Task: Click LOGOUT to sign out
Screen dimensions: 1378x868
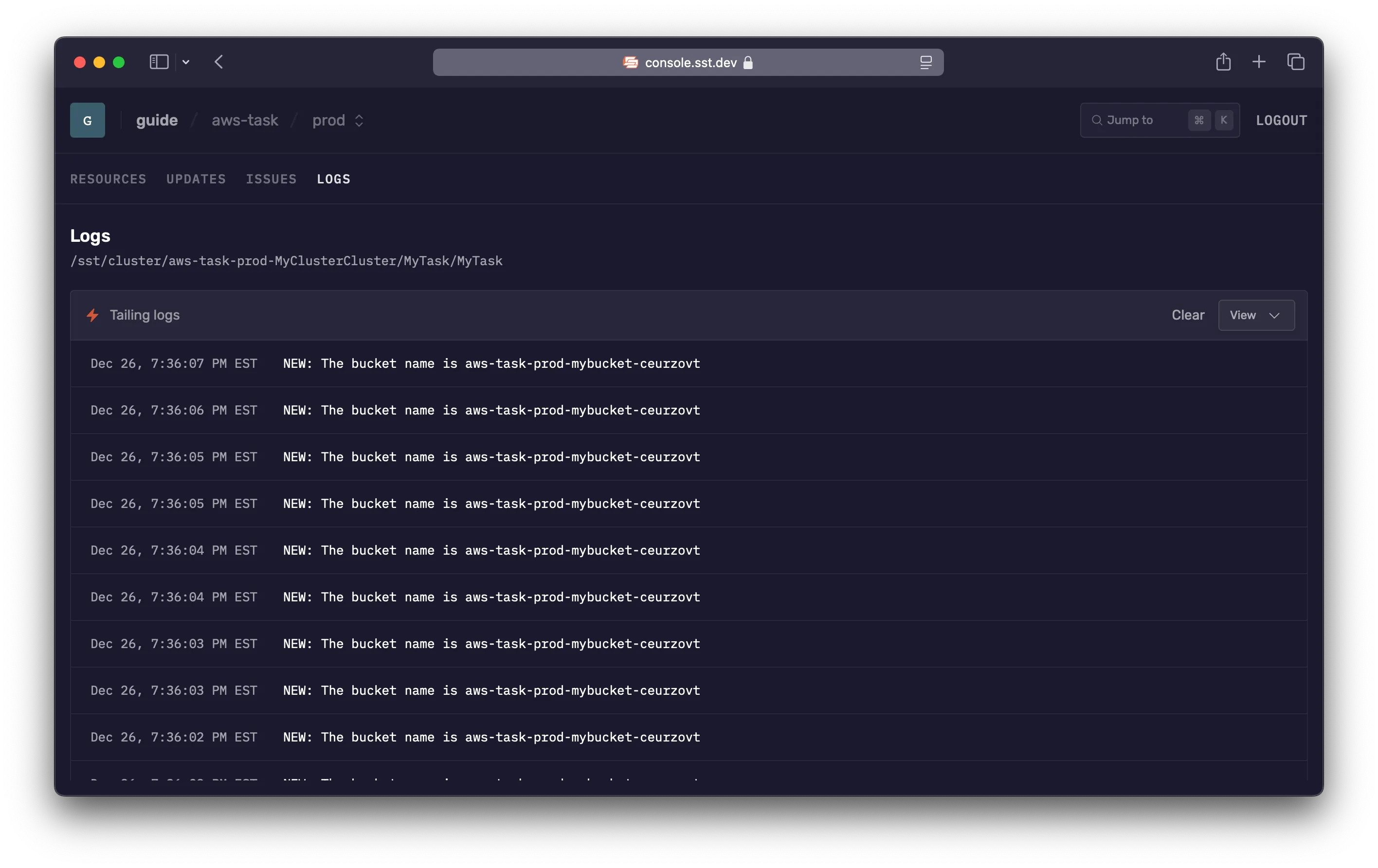Action: pos(1281,120)
